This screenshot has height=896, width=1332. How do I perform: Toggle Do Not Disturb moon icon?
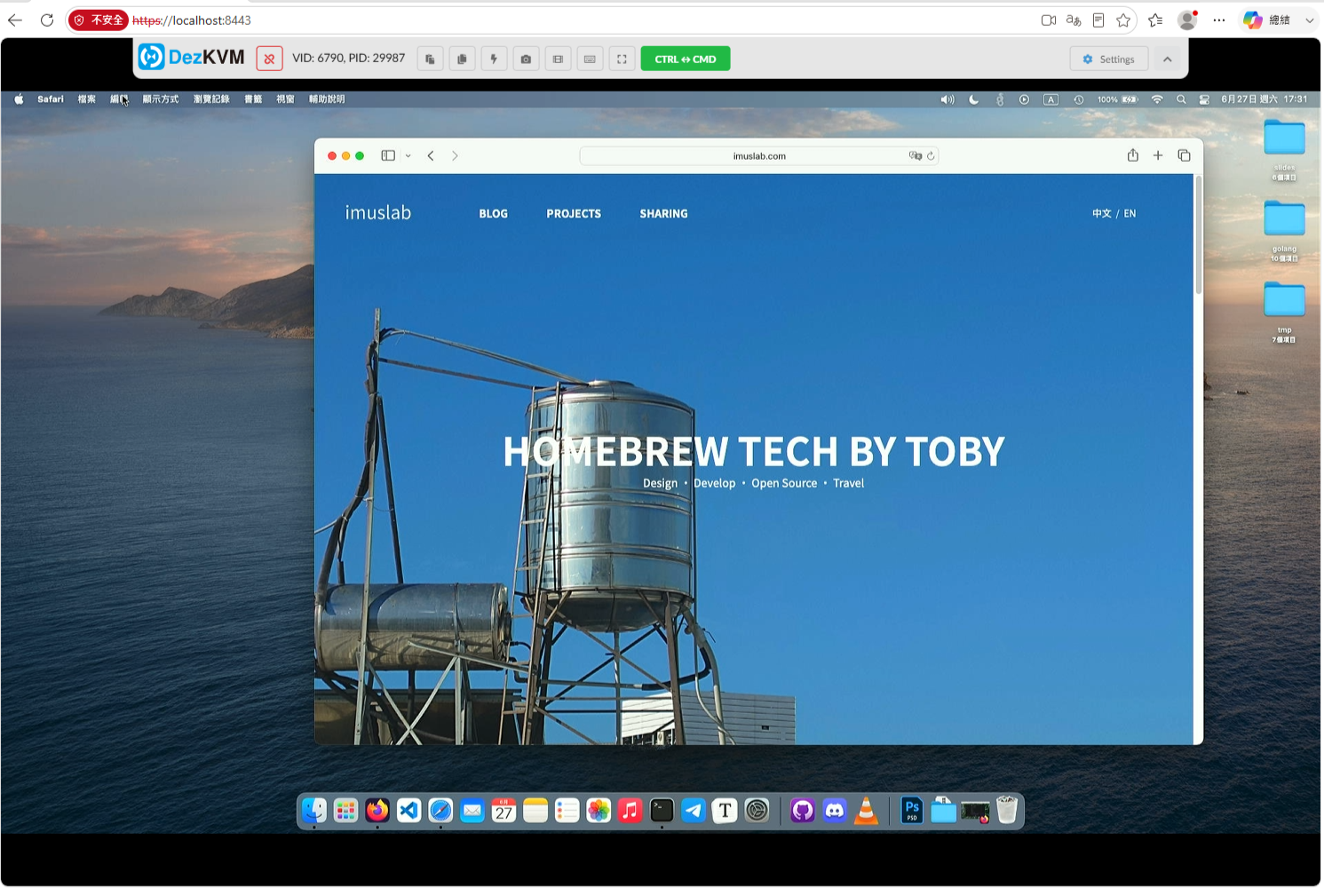coord(974,99)
